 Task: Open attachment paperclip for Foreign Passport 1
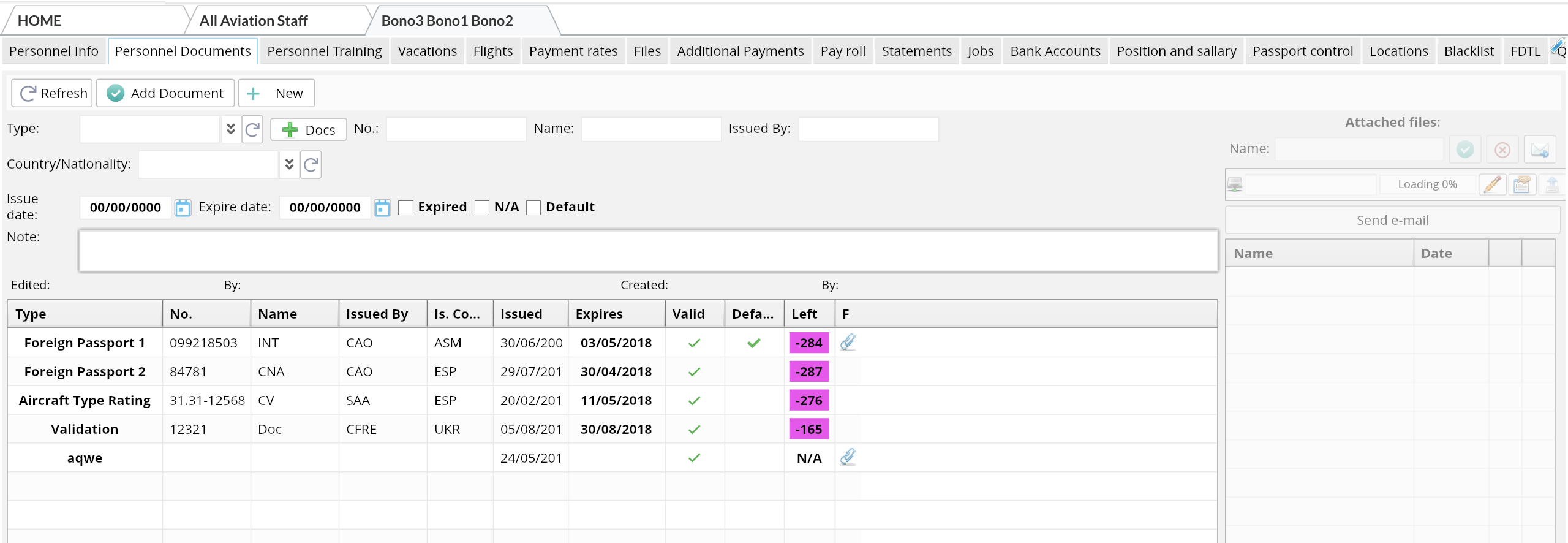848,342
